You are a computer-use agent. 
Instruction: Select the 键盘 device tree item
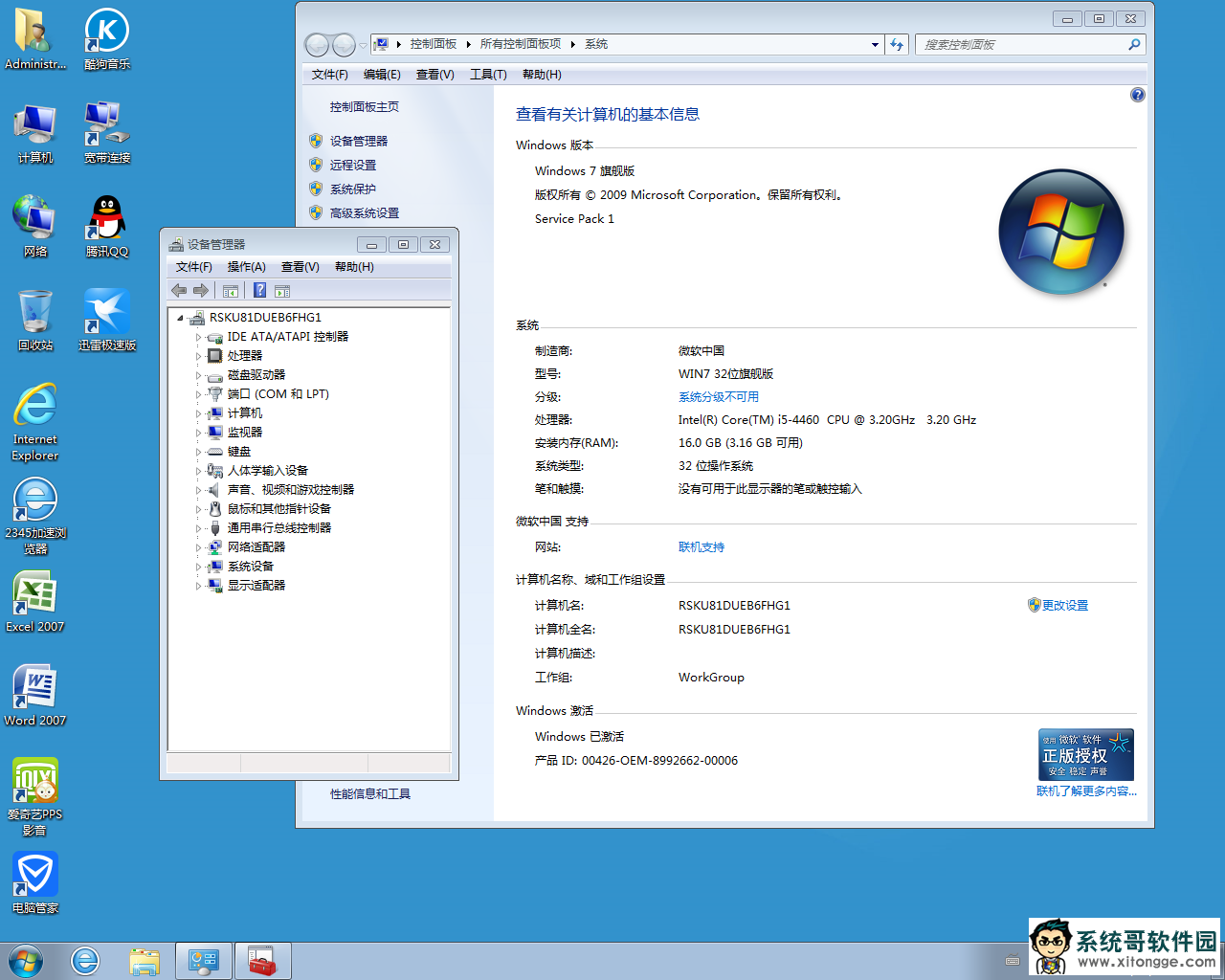pos(239,452)
